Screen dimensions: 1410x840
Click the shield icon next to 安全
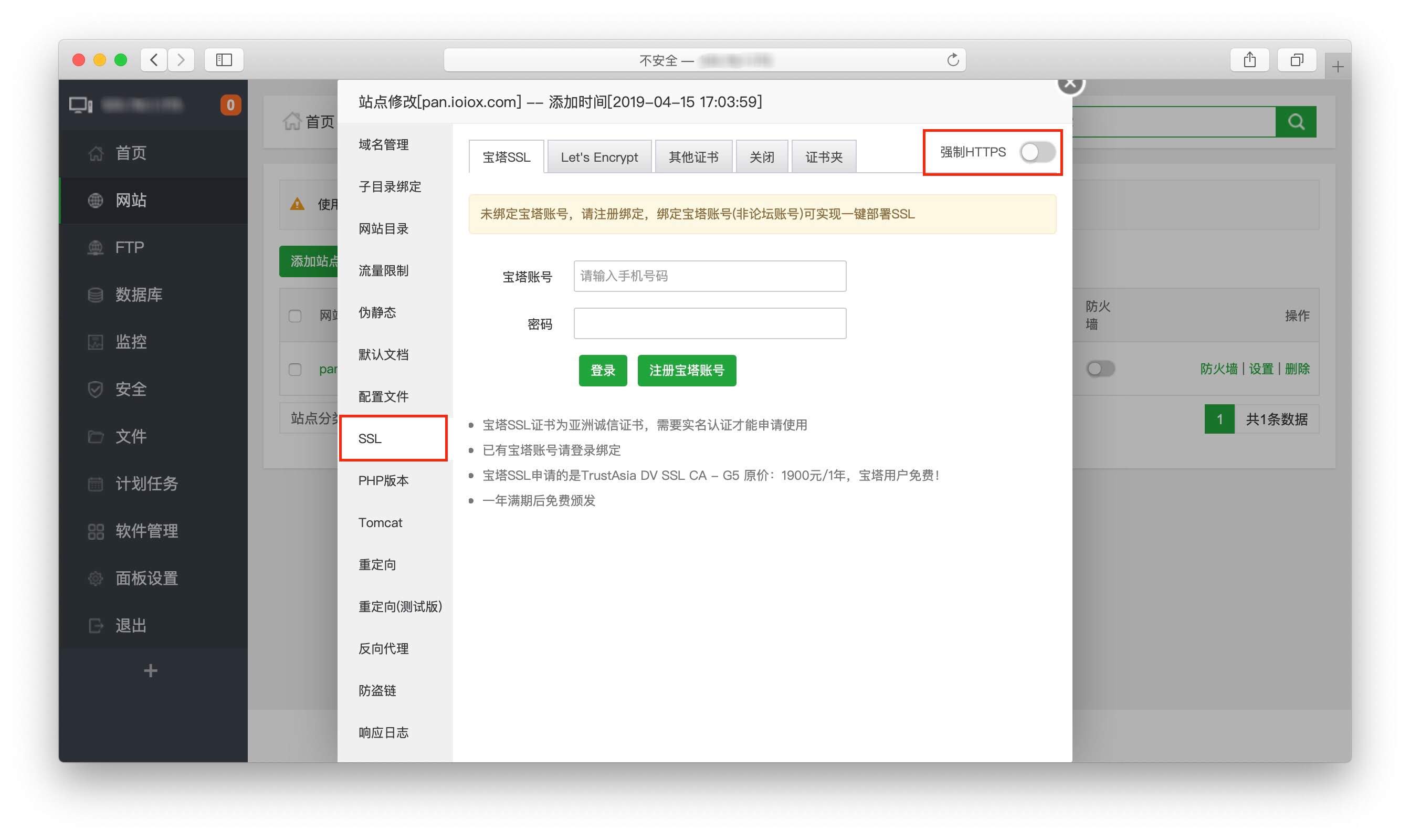coord(96,390)
